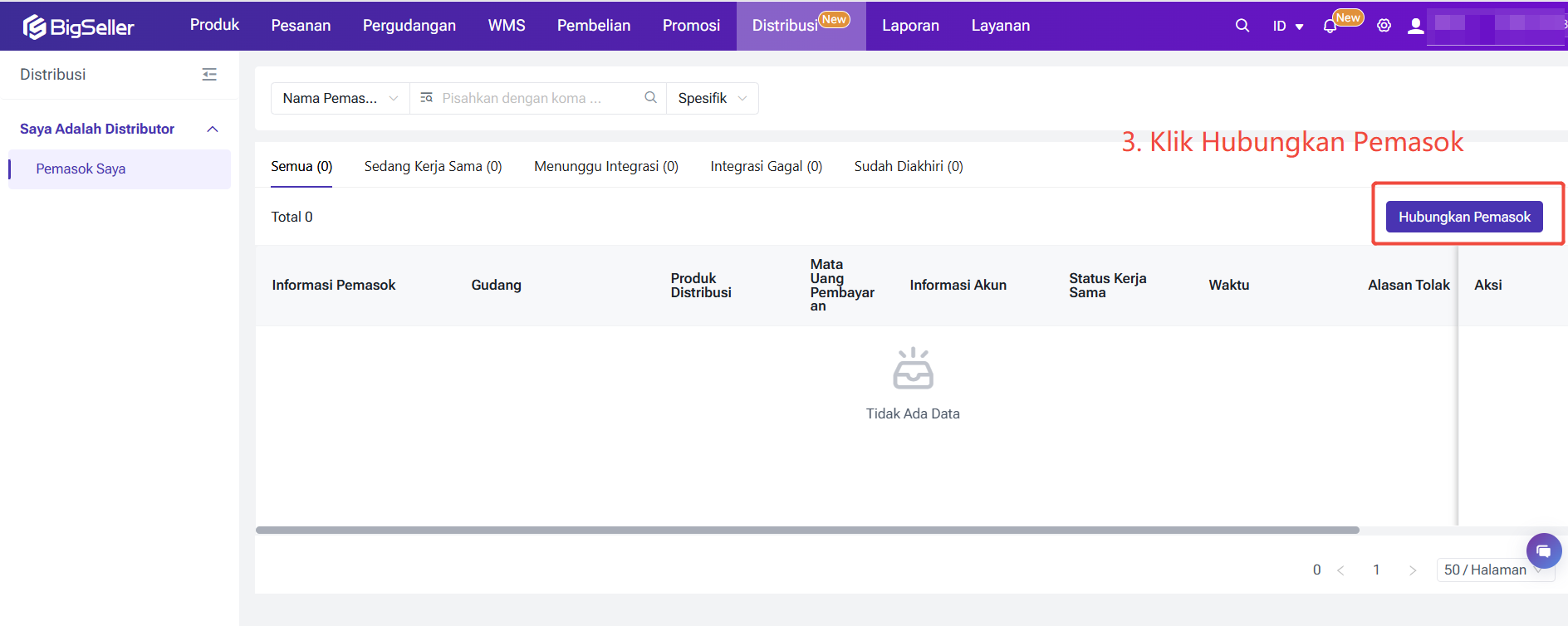Open the Spesifik match type dropdown
Image resolution: width=1568 pixels, height=626 pixels.
[x=712, y=98]
